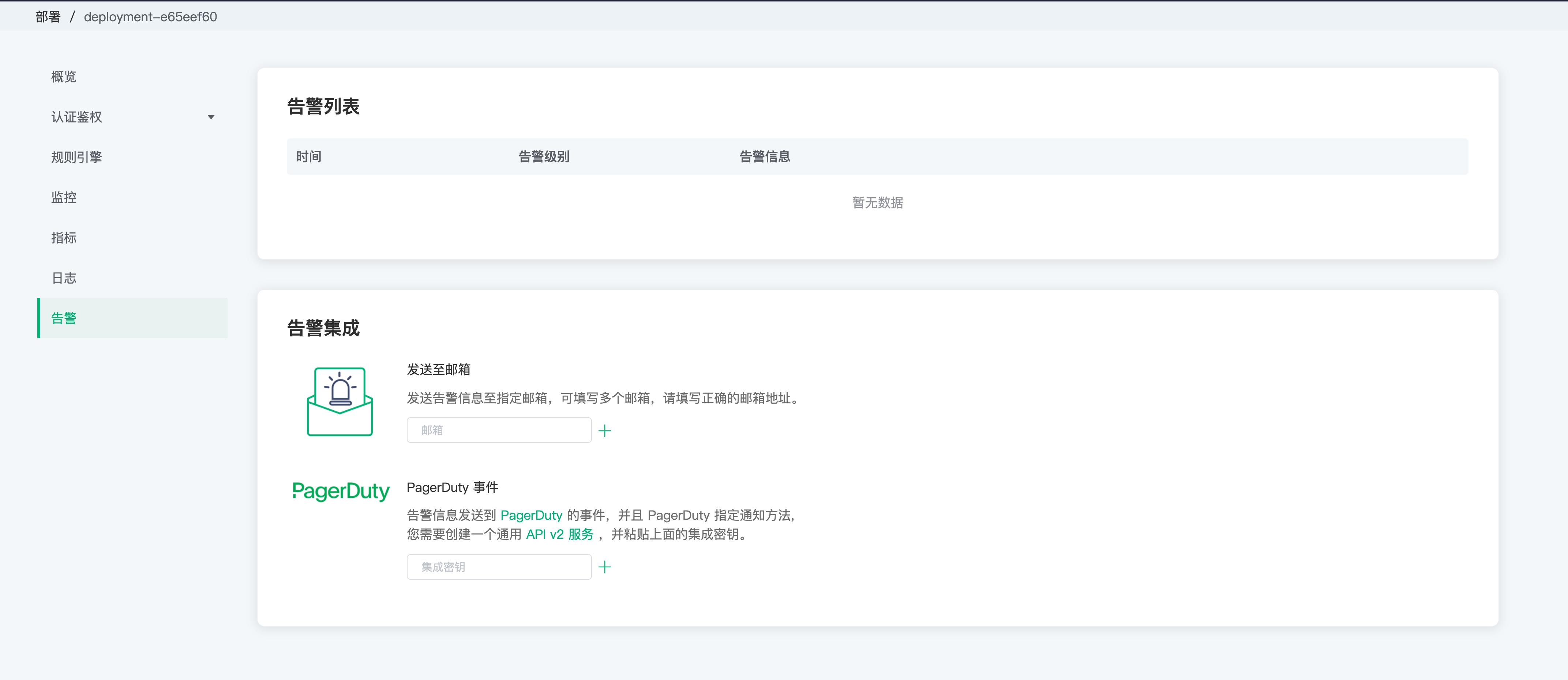The width and height of the screenshot is (1568, 680).
Task: Focus the 邮箱 email input field
Action: click(x=499, y=430)
